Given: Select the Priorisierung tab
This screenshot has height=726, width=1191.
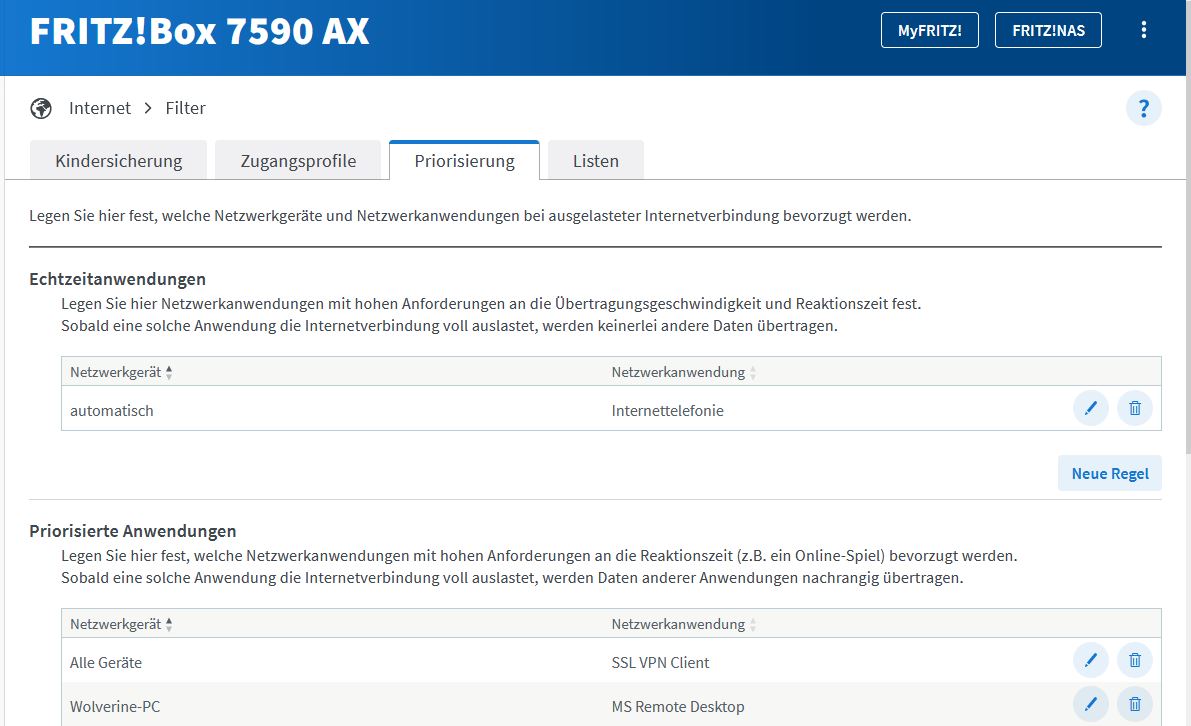Looking at the screenshot, I should point(464,160).
